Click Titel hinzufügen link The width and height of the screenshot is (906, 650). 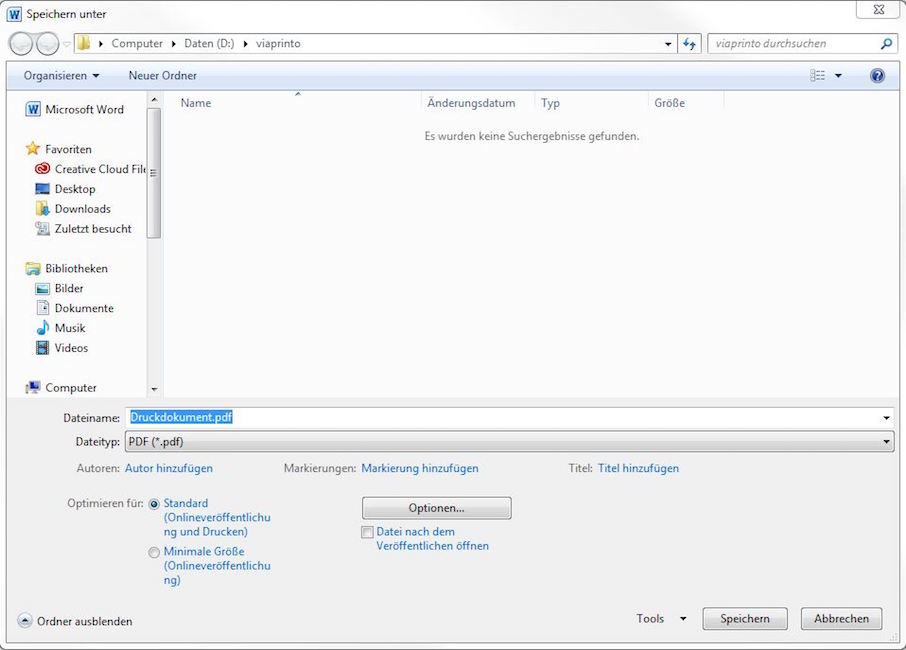pyautogui.click(x=638, y=469)
